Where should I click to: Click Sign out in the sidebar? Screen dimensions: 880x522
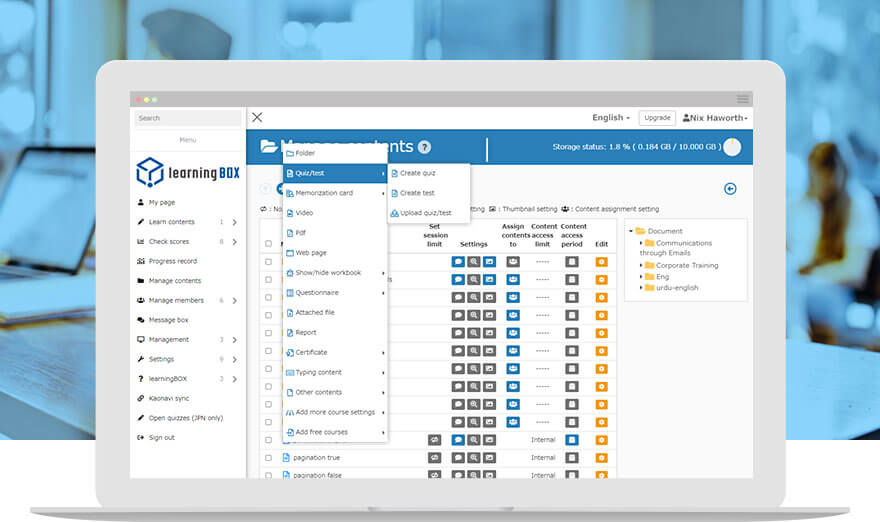[161, 437]
